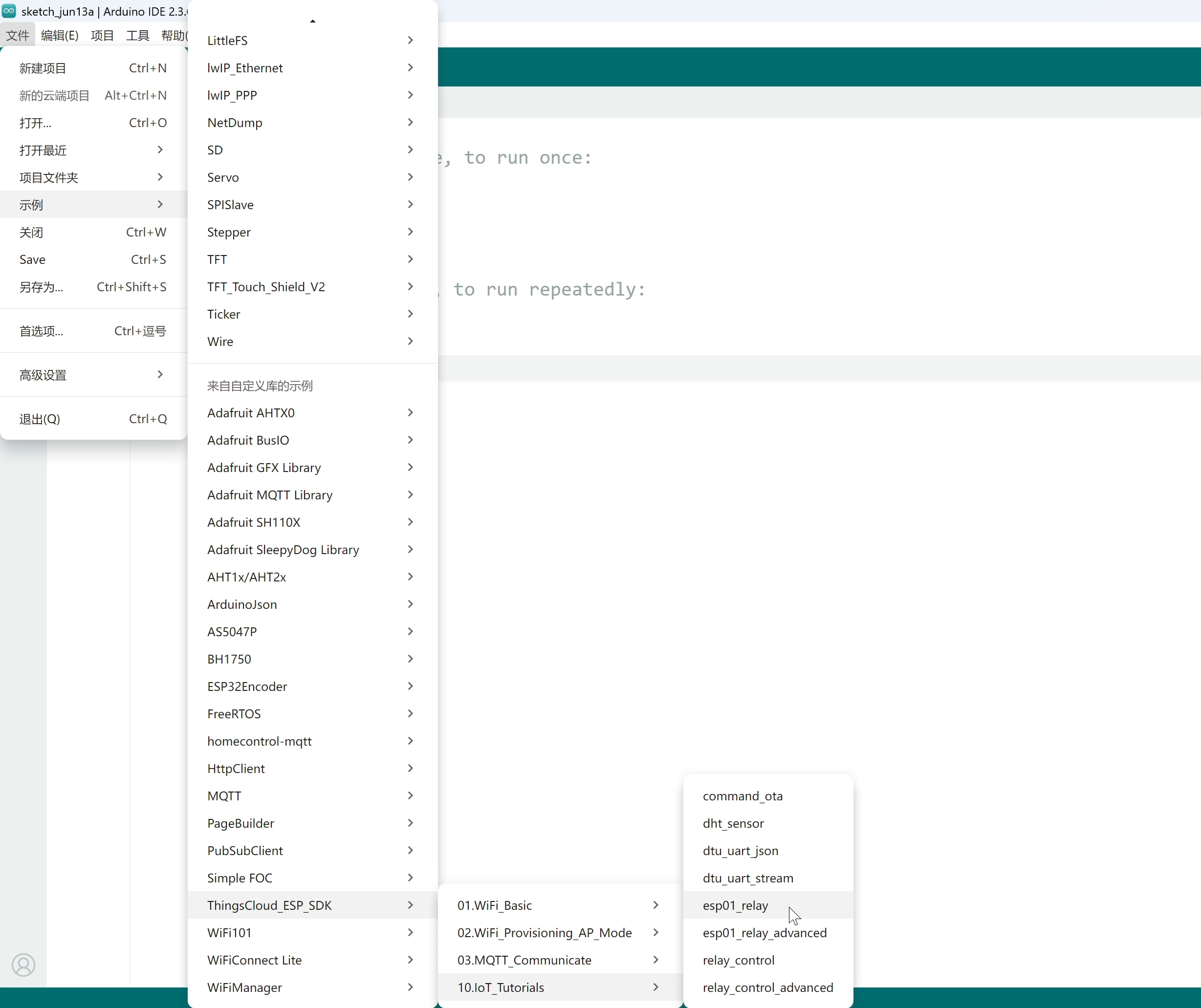
Task: Open Adafruit SH110X examples
Action: [x=313, y=523]
